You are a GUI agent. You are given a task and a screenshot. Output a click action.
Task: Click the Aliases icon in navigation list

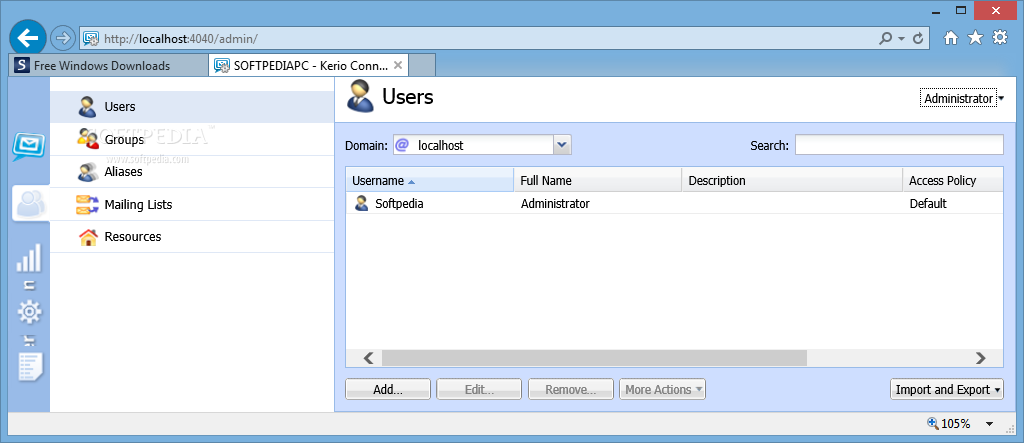(88, 172)
